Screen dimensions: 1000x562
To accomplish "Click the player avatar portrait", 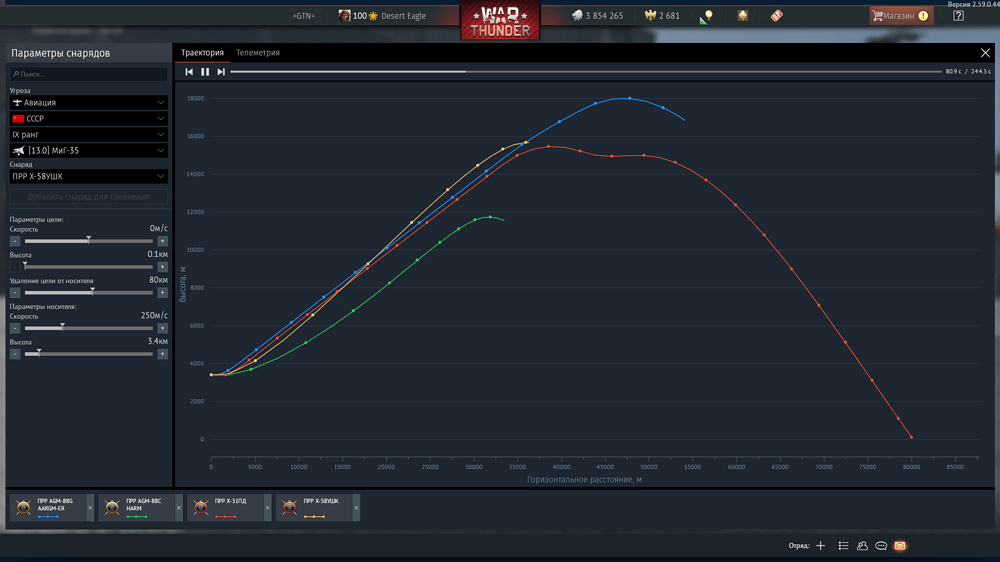I will pos(344,15).
